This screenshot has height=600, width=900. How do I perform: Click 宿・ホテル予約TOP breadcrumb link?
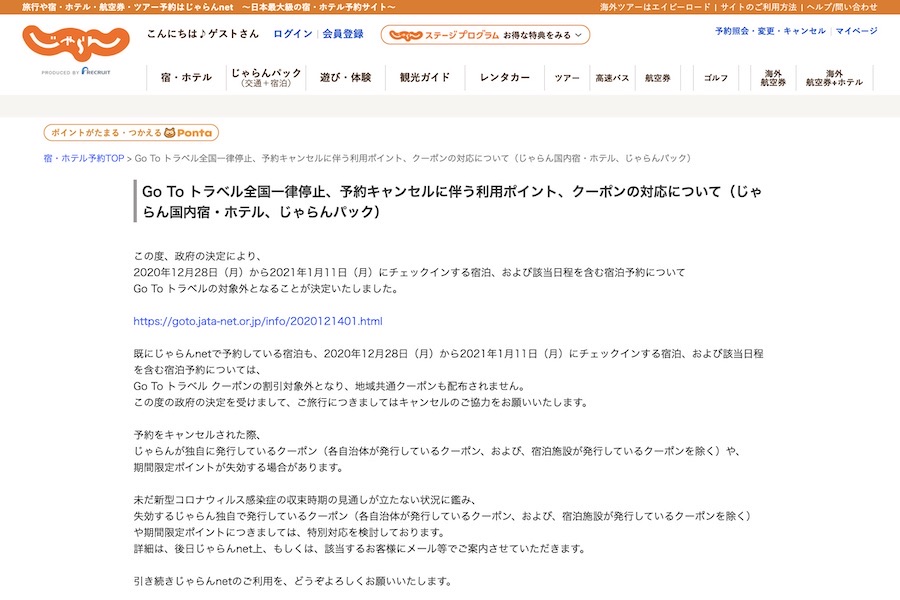pyautogui.click(x=84, y=158)
